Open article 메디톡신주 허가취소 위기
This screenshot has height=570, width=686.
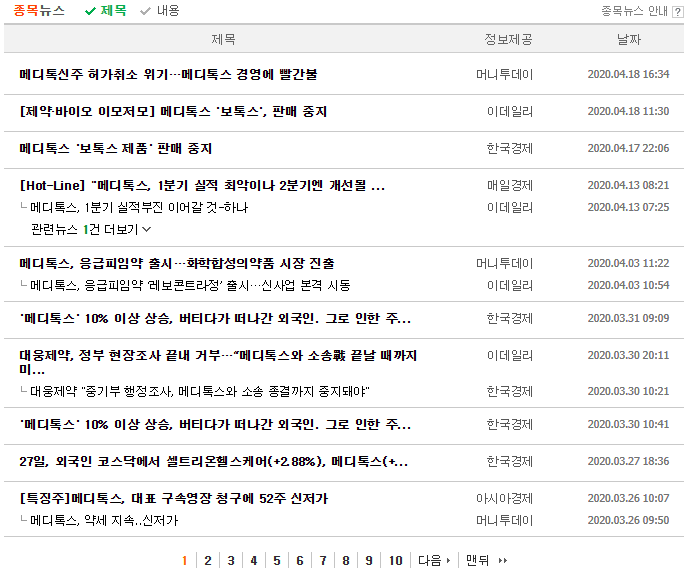click(x=168, y=74)
